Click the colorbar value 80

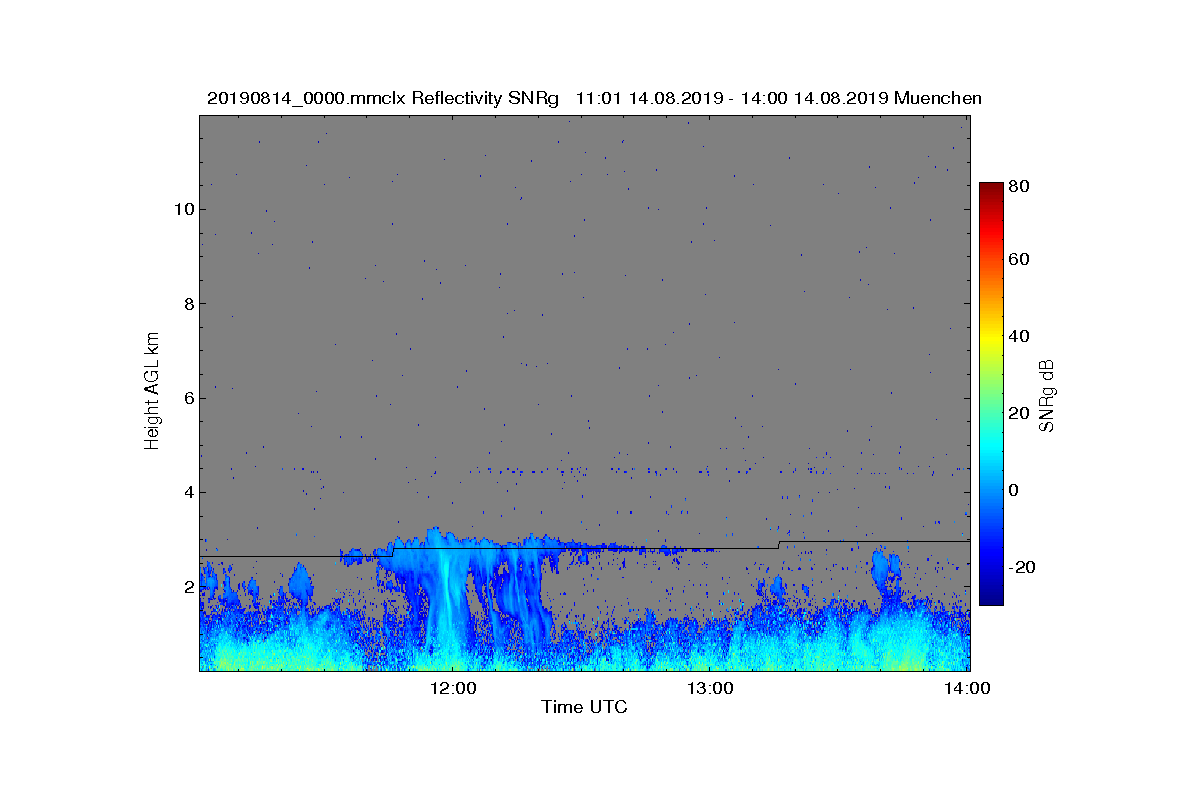click(x=1020, y=185)
